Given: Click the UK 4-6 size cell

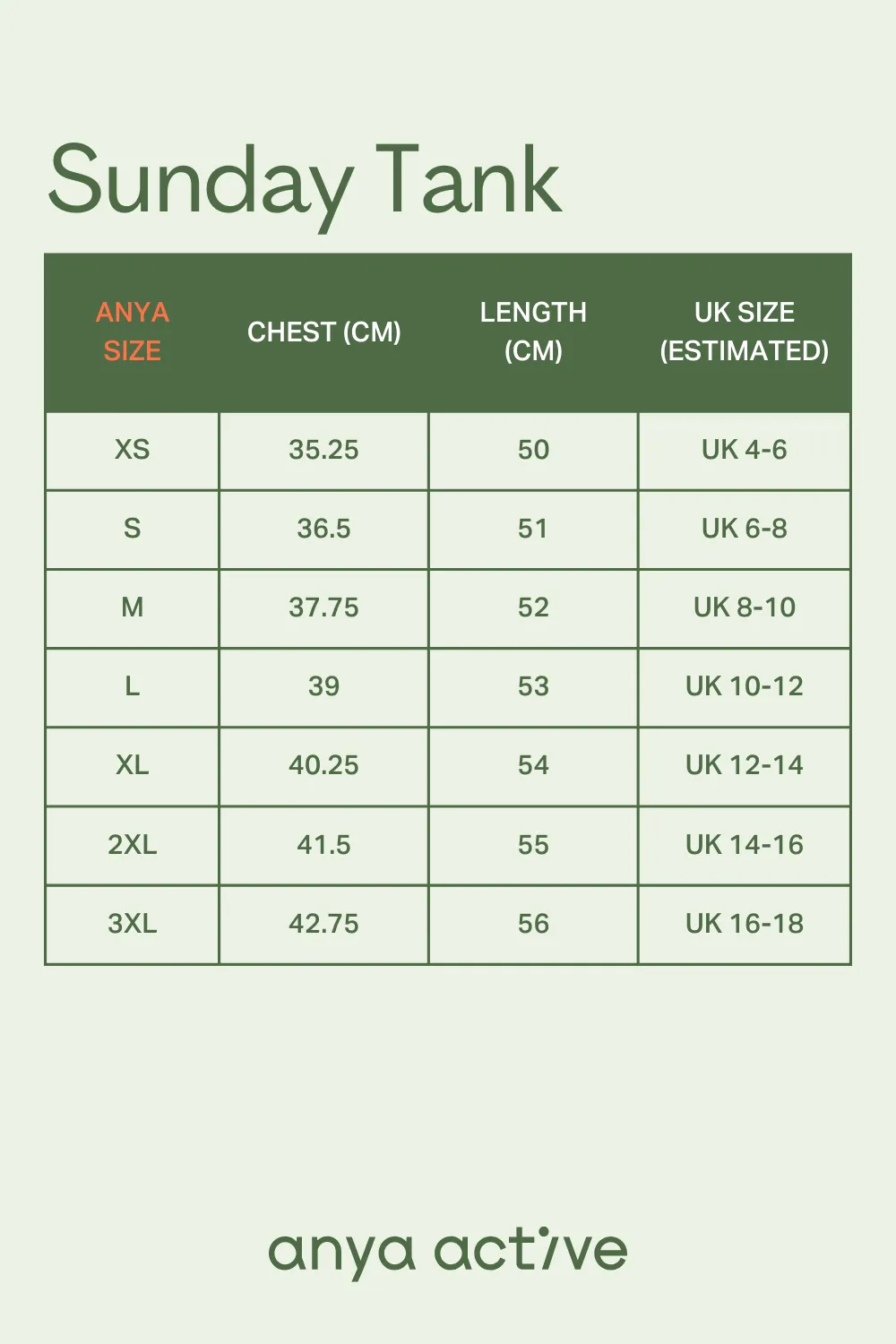Looking at the screenshot, I should click(745, 450).
